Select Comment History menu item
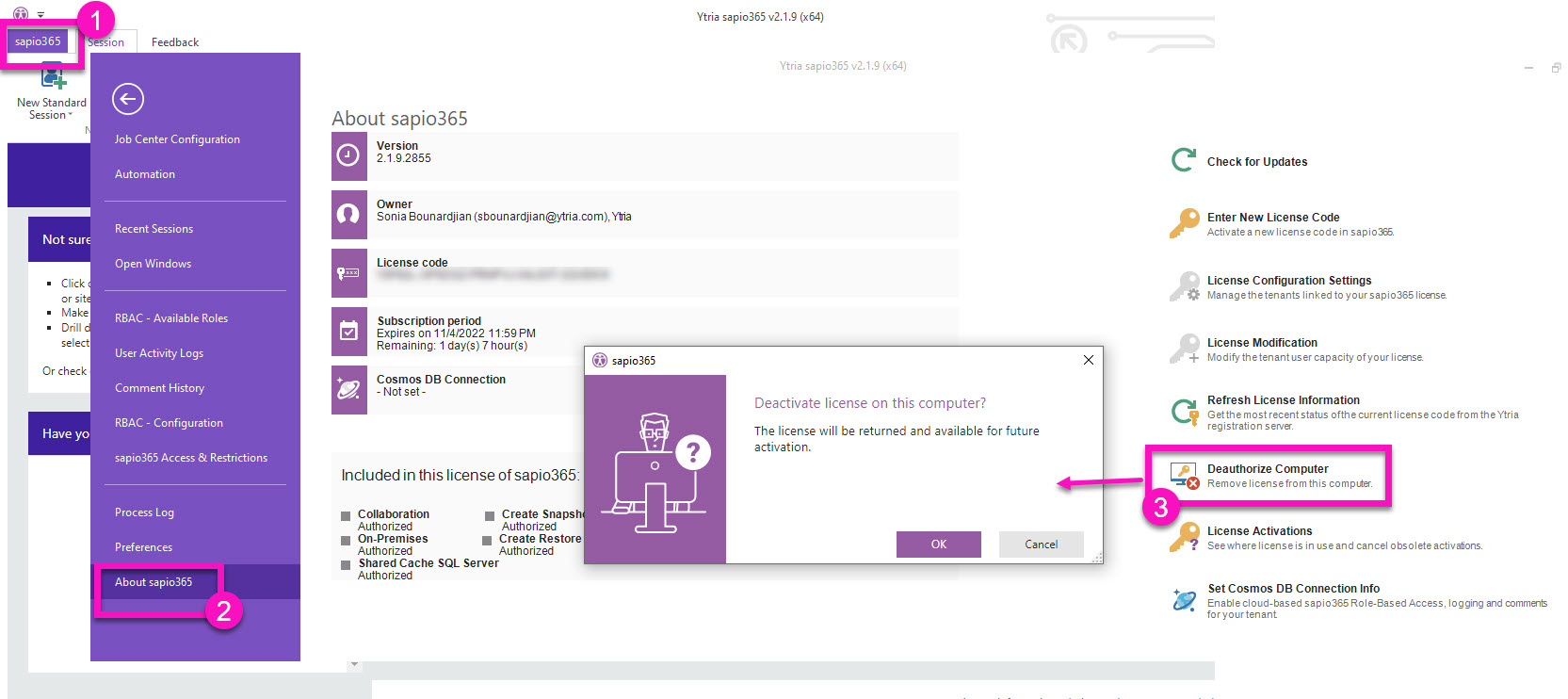This screenshot has width=1568, height=699. (x=159, y=387)
